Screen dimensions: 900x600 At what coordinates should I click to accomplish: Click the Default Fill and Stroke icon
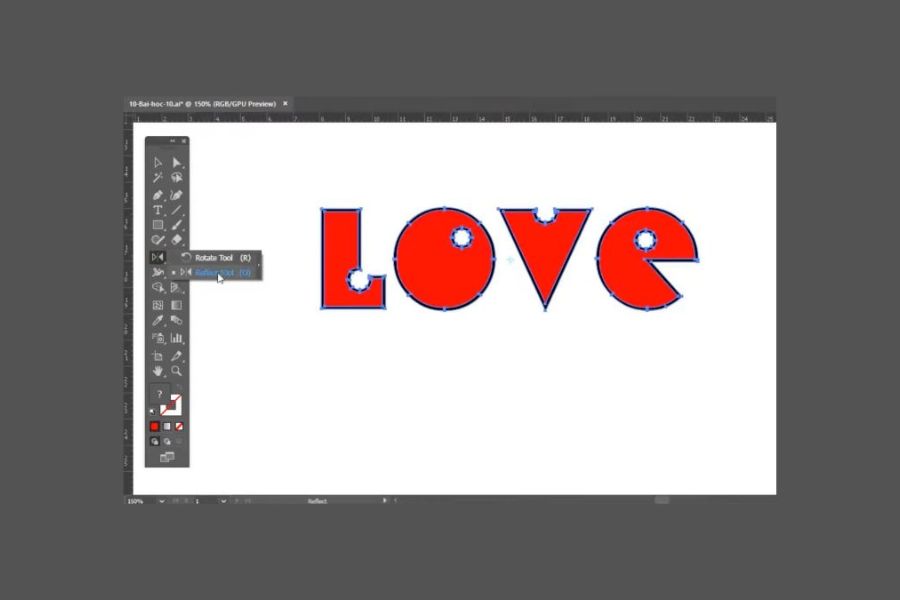coord(153,411)
